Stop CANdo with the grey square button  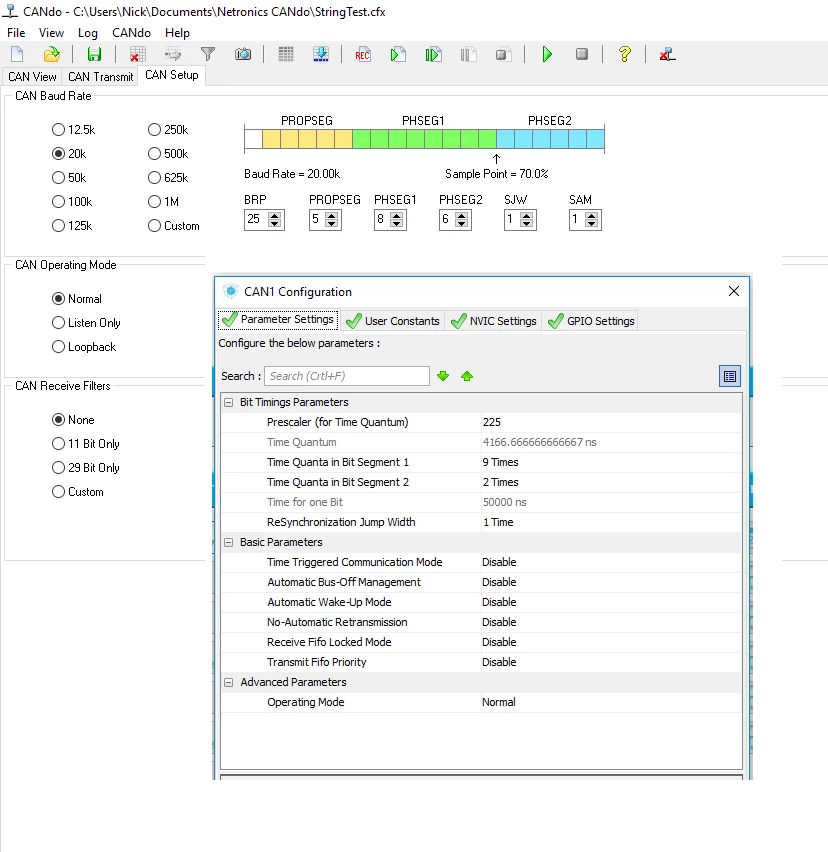[x=582, y=54]
